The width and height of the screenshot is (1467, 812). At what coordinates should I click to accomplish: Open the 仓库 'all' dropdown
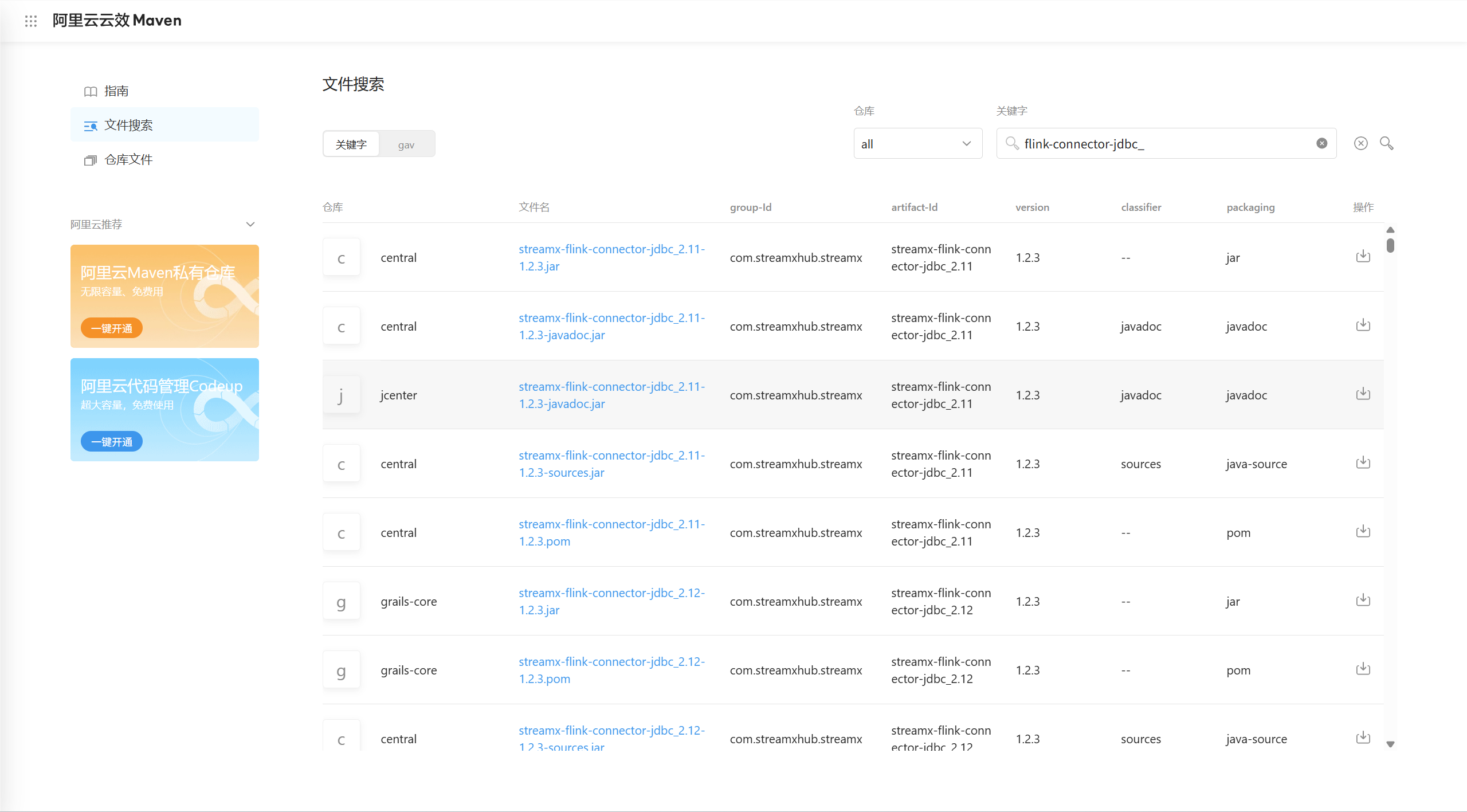(x=917, y=143)
